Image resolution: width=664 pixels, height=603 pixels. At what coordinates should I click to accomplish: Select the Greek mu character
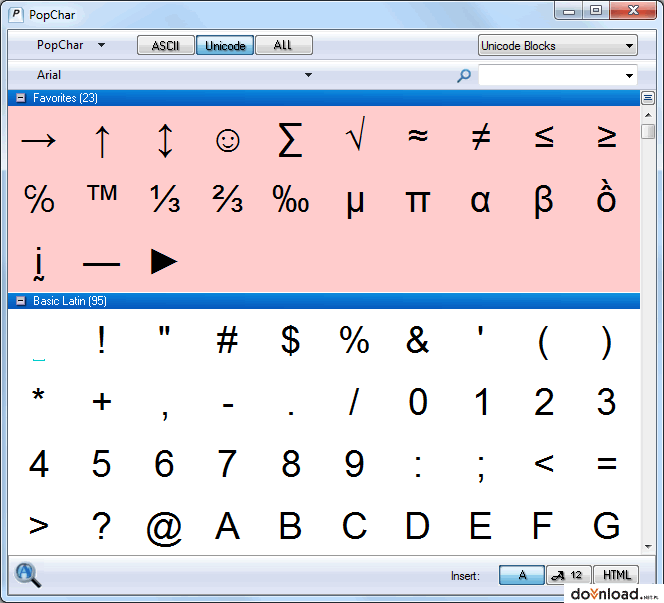click(x=355, y=203)
